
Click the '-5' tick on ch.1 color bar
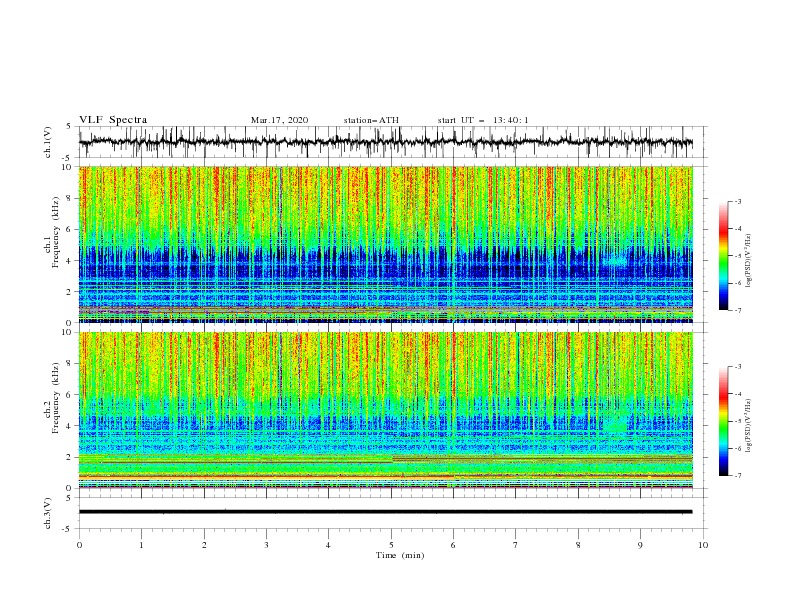click(737, 256)
